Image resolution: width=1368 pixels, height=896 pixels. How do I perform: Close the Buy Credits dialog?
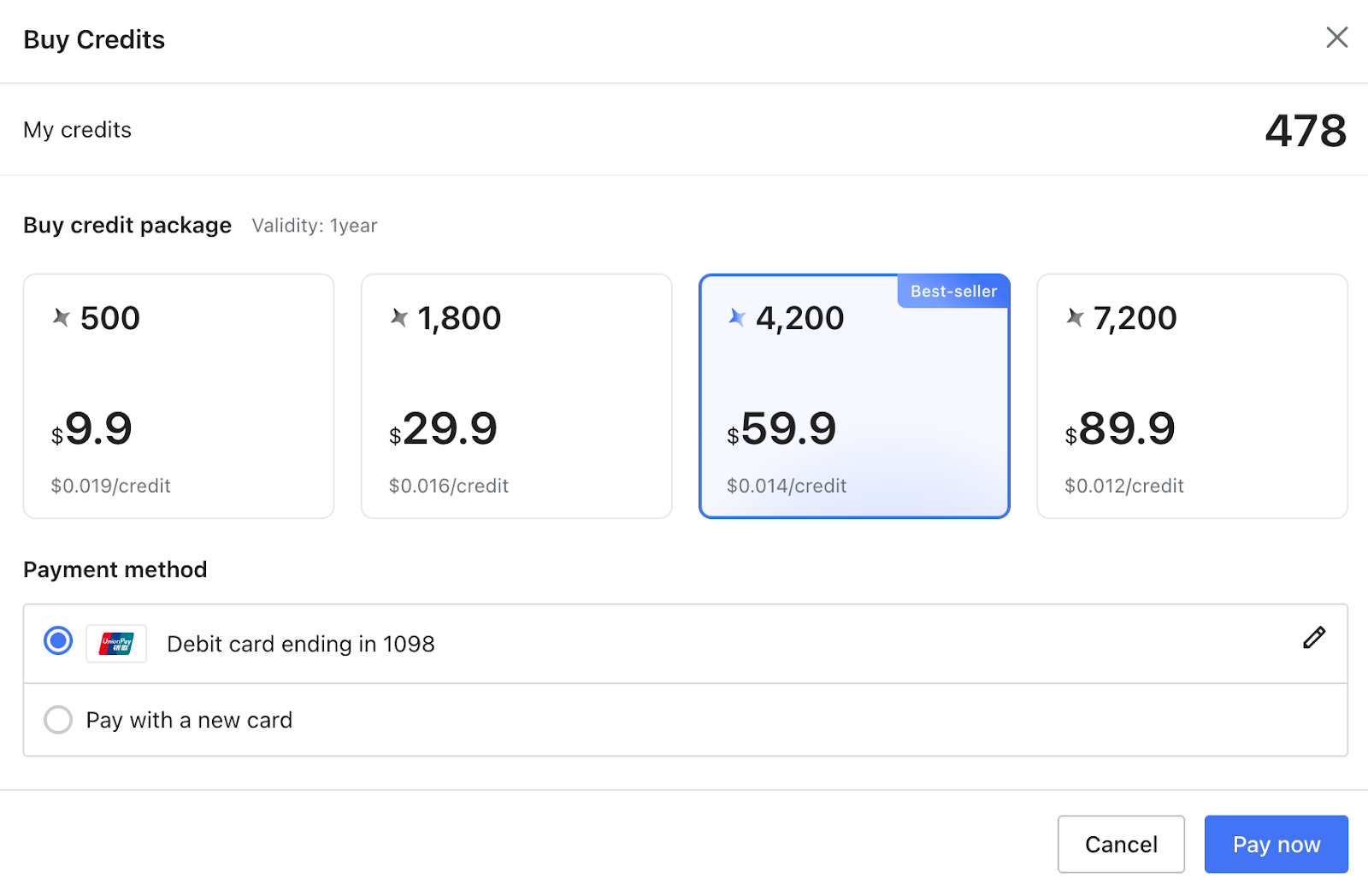tap(1336, 38)
